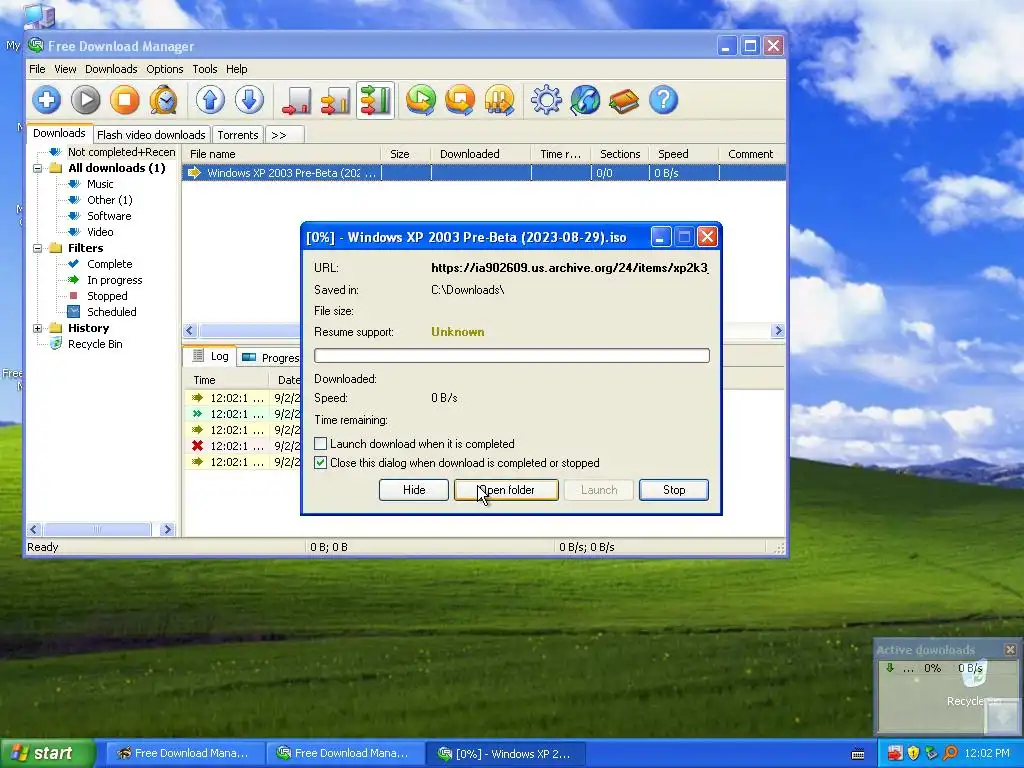Switch to the Torrents tab
This screenshot has width=1024, height=768.
(x=238, y=135)
